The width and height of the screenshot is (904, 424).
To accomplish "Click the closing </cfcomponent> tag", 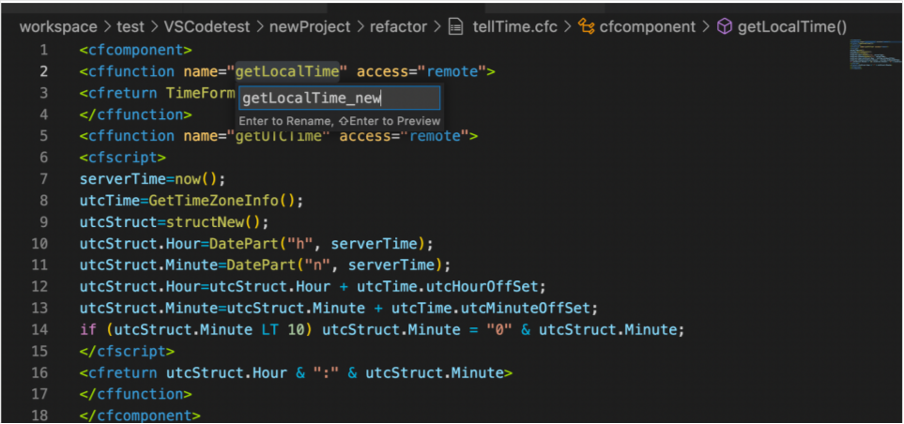I will coord(140,415).
